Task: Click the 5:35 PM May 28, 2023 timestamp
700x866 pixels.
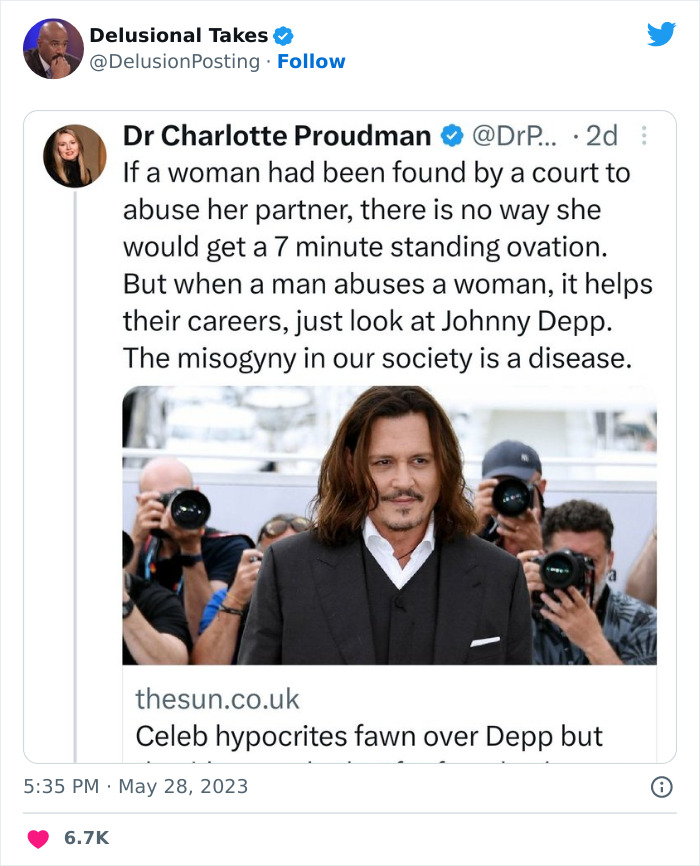Action: pos(135,787)
